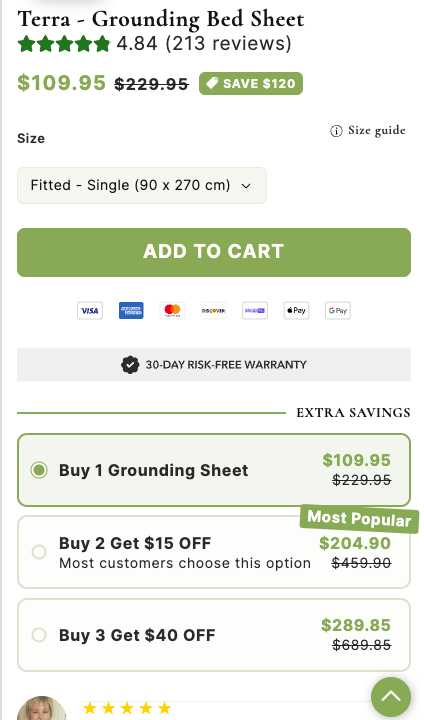Click the Visa payment icon
Image resolution: width=424 pixels, height=720 pixels.
[x=90, y=311]
